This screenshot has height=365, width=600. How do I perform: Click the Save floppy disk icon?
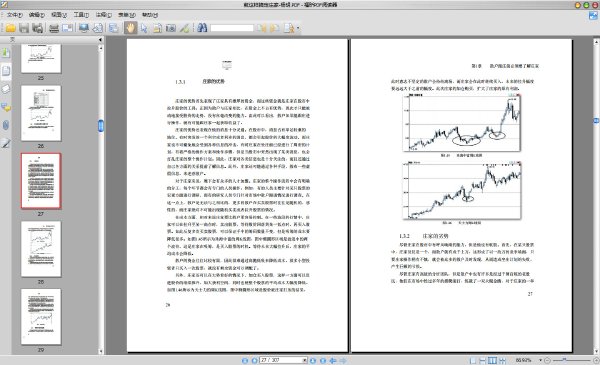pyautogui.click(x=24, y=28)
